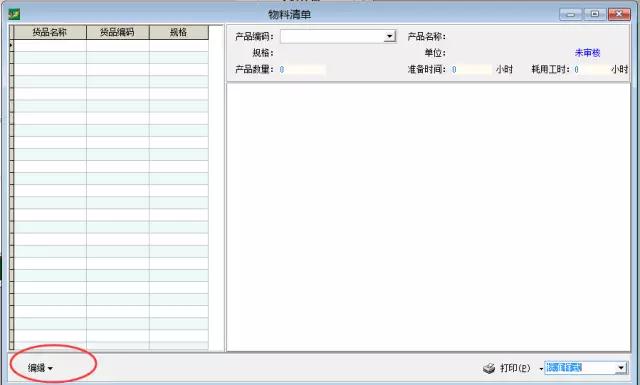Expand the print template combo arrow
Screen dimensions: 640x385
(621, 368)
